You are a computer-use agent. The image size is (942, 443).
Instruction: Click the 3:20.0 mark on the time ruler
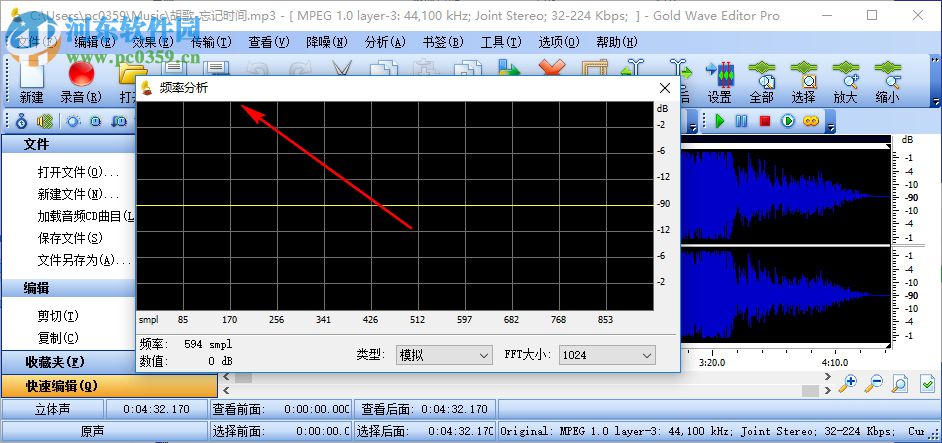[713, 362]
